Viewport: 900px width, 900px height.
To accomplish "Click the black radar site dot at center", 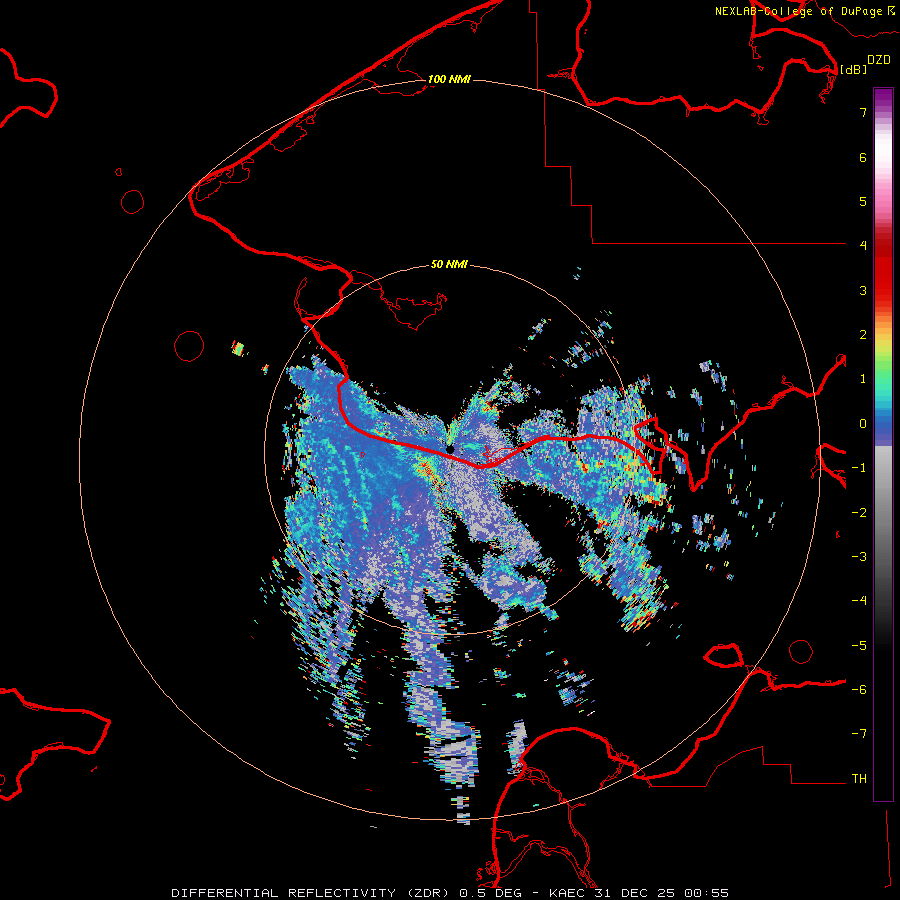I will [450, 449].
